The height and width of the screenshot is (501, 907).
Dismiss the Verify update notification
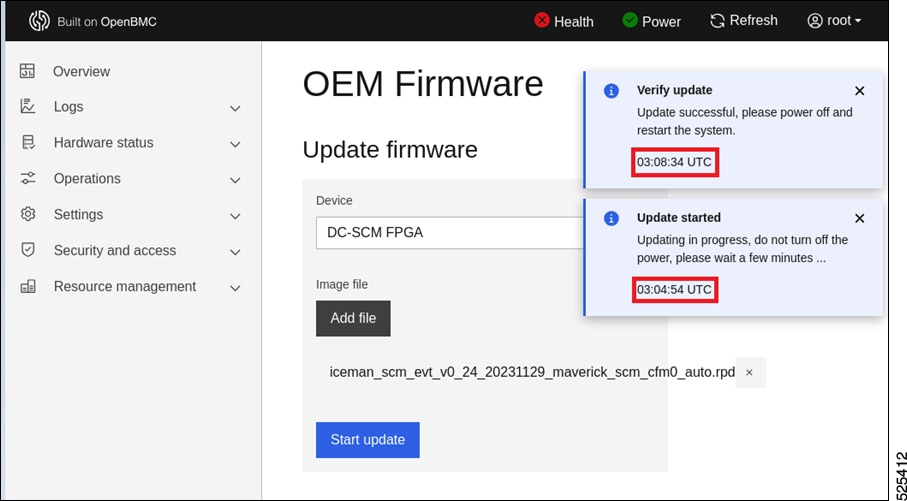pyautogui.click(x=859, y=91)
